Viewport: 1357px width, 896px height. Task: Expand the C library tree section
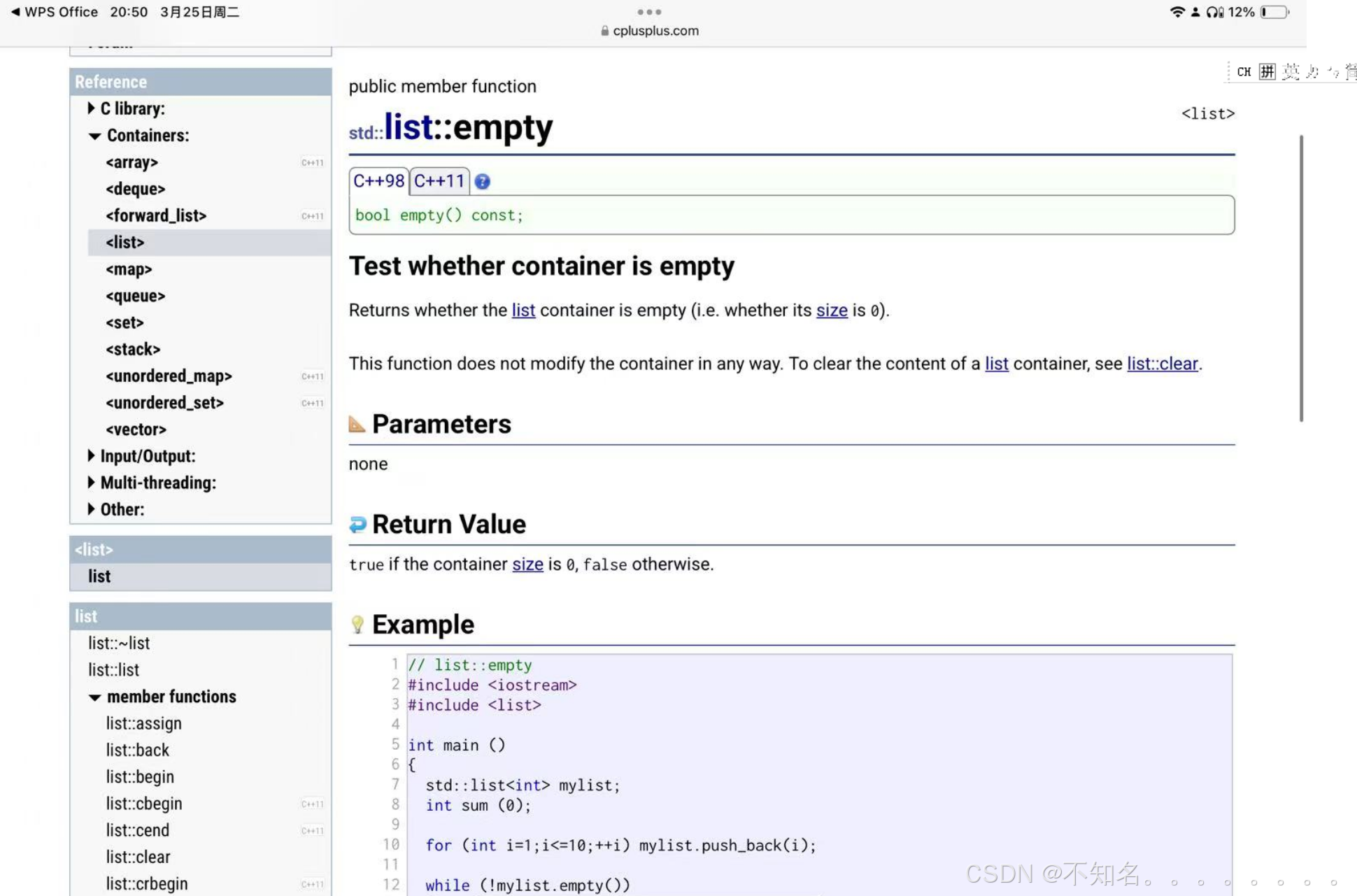tap(91, 108)
